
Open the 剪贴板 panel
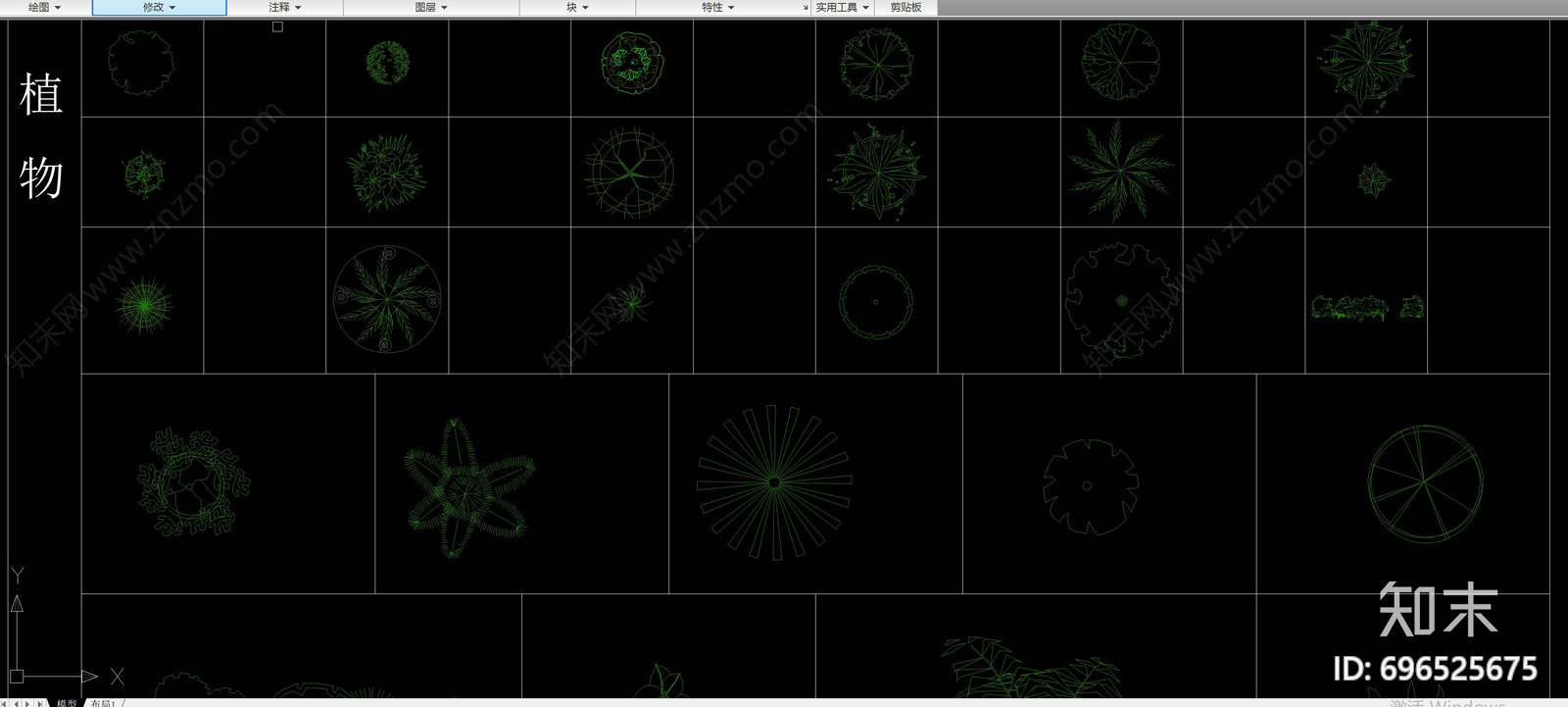906,7
